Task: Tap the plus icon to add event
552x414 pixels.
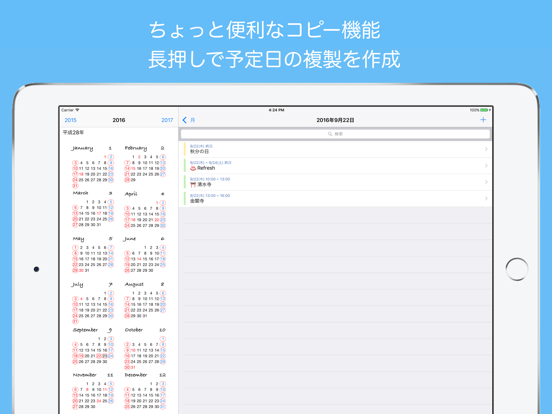Action: (x=483, y=120)
